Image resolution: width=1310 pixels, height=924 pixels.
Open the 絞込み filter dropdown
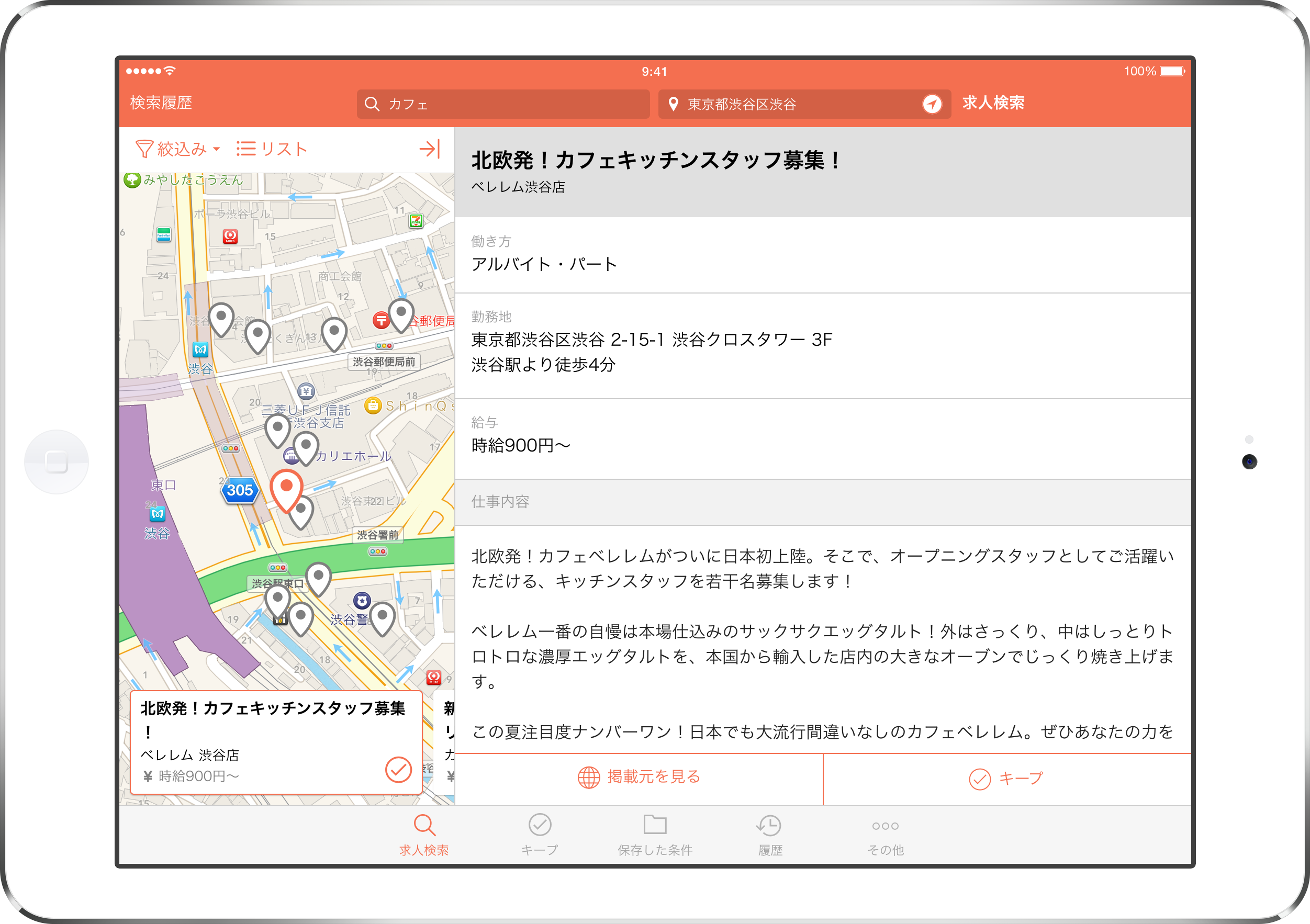[x=177, y=149]
